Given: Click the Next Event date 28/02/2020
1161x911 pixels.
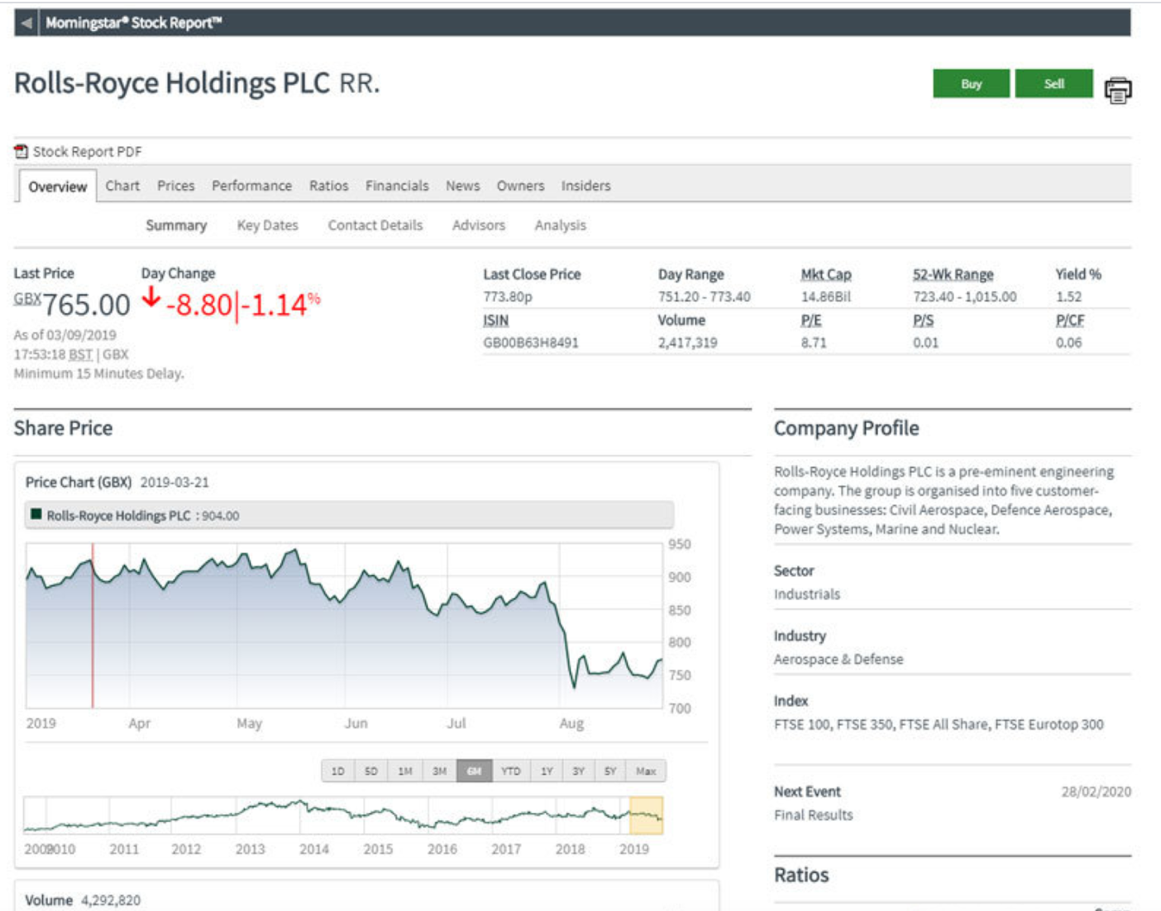Looking at the screenshot, I should point(1096,792).
